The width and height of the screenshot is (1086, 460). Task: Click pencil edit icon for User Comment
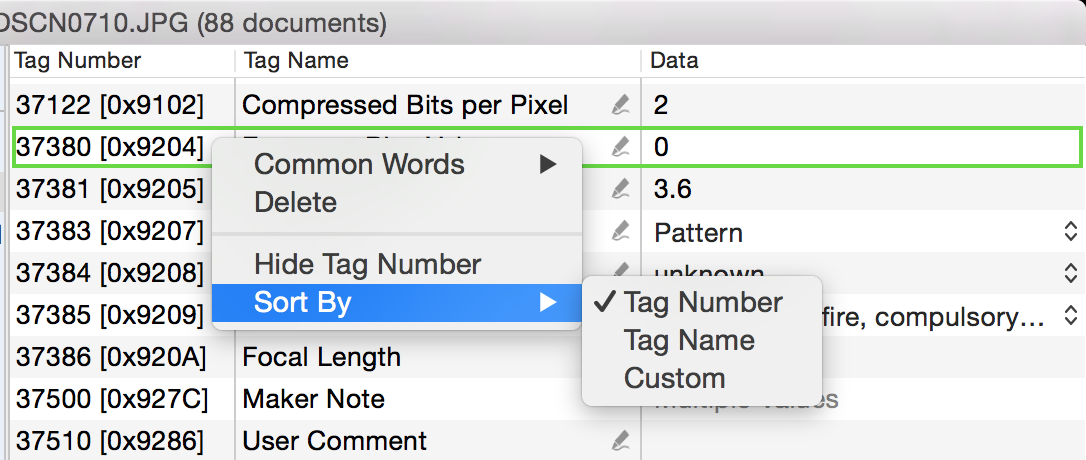[621, 441]
